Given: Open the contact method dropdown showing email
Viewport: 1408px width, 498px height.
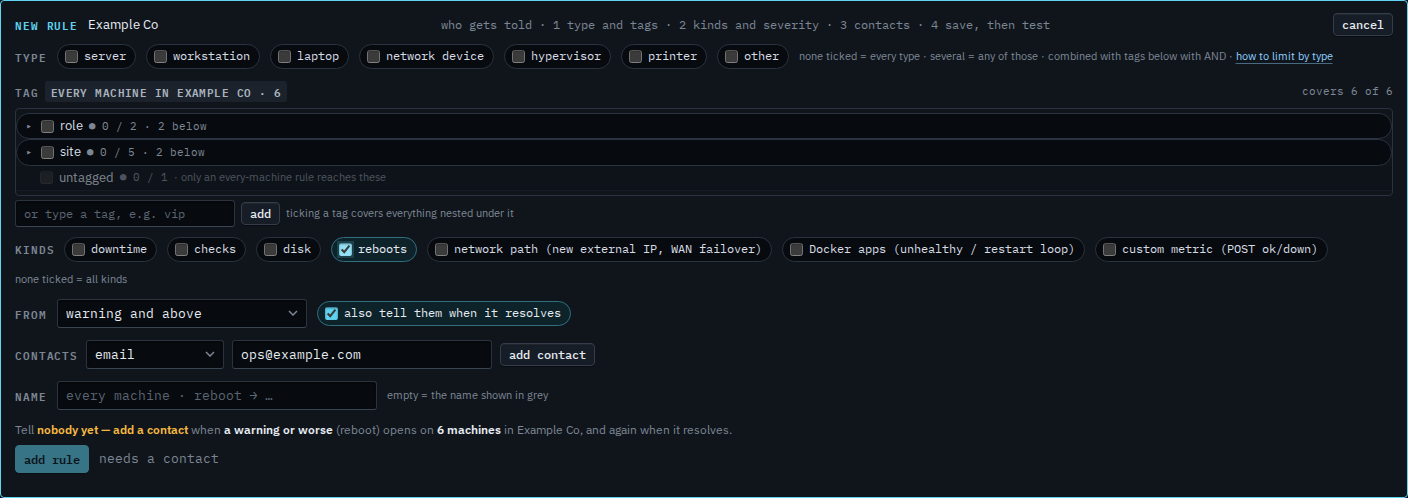Looking at the screenshot, I should point(155,355).
